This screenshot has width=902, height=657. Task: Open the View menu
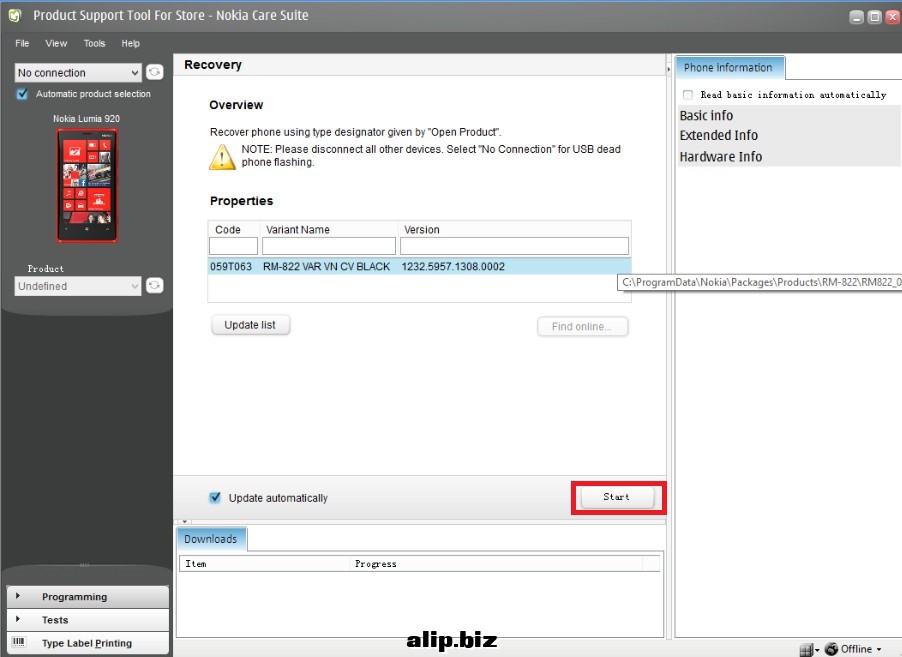point(56,43)
